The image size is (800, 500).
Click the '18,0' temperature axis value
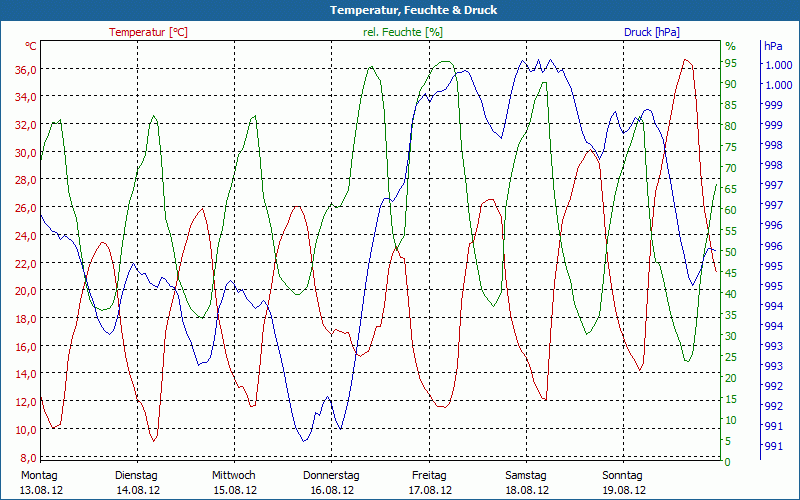pyautogui.click(x=26, y=319)
